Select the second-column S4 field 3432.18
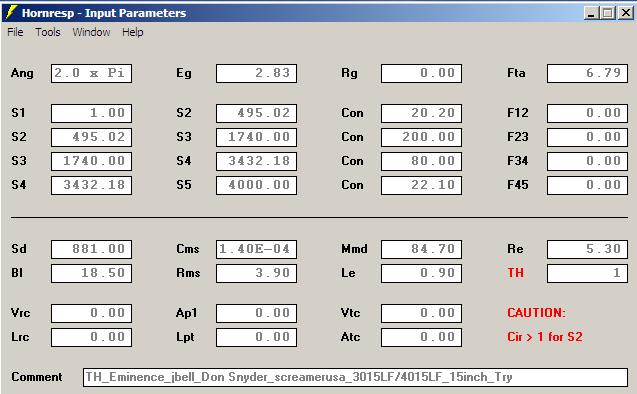Screen dimensions: 637x394 [x=256, y=161]
